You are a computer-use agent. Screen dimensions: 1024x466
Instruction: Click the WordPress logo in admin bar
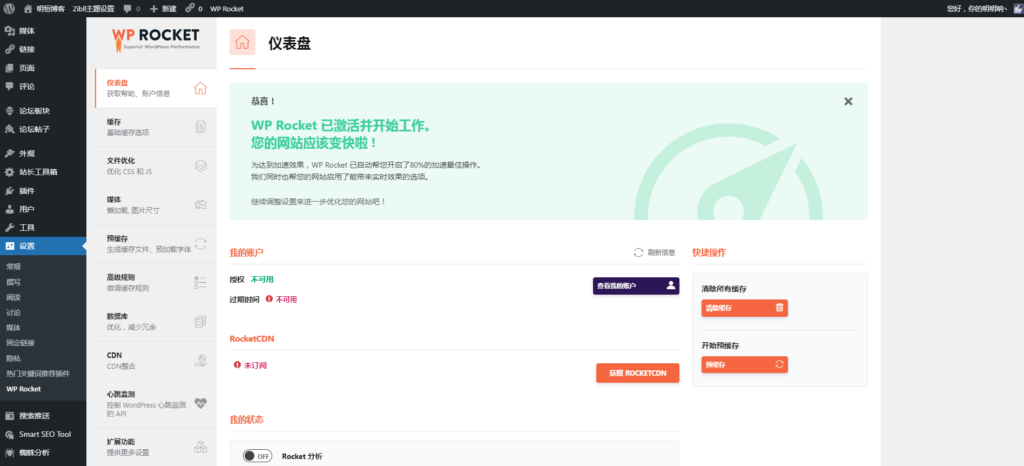pos(9,8)
